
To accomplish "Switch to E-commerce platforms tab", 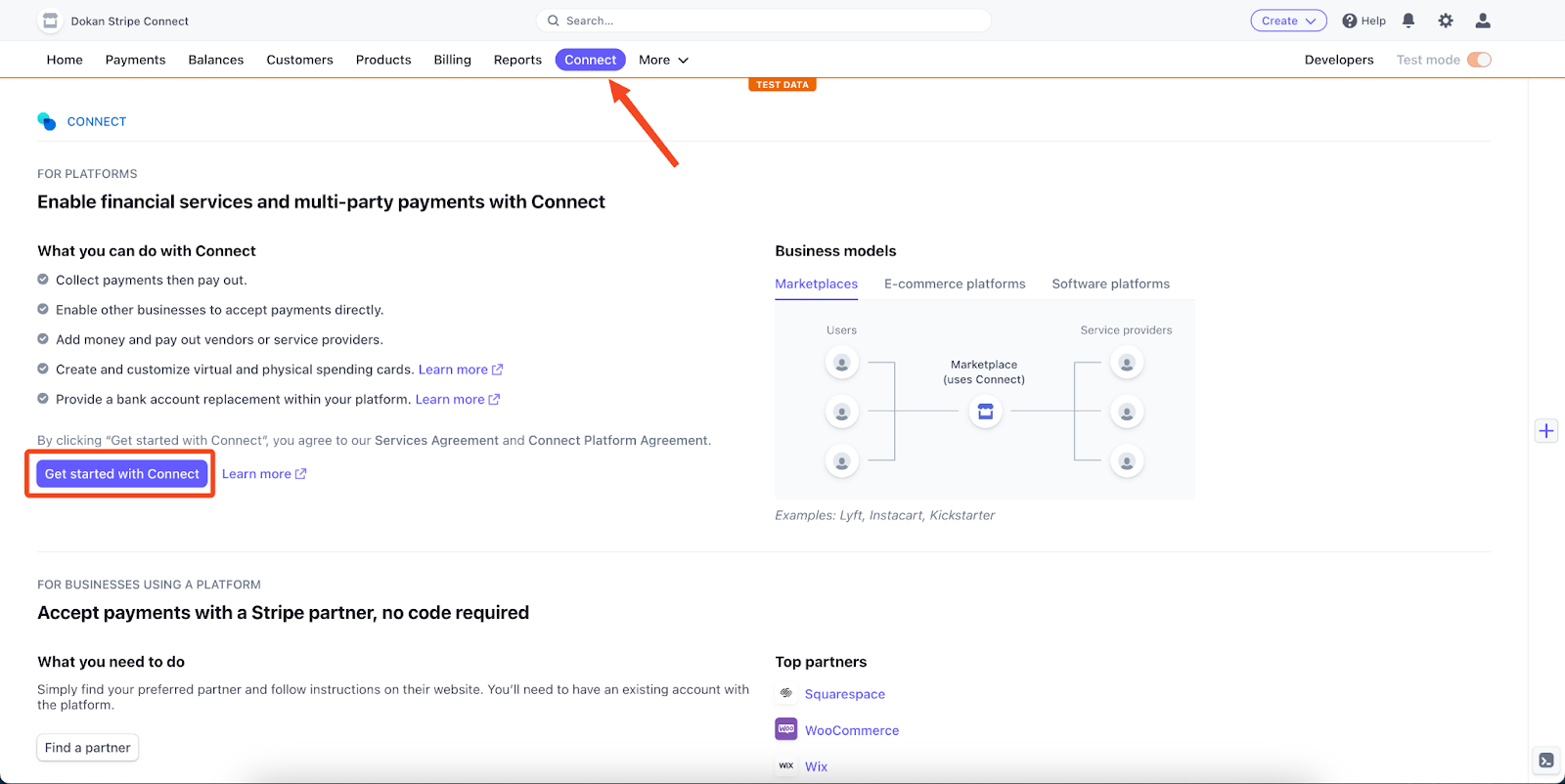I will pos(955,283).
